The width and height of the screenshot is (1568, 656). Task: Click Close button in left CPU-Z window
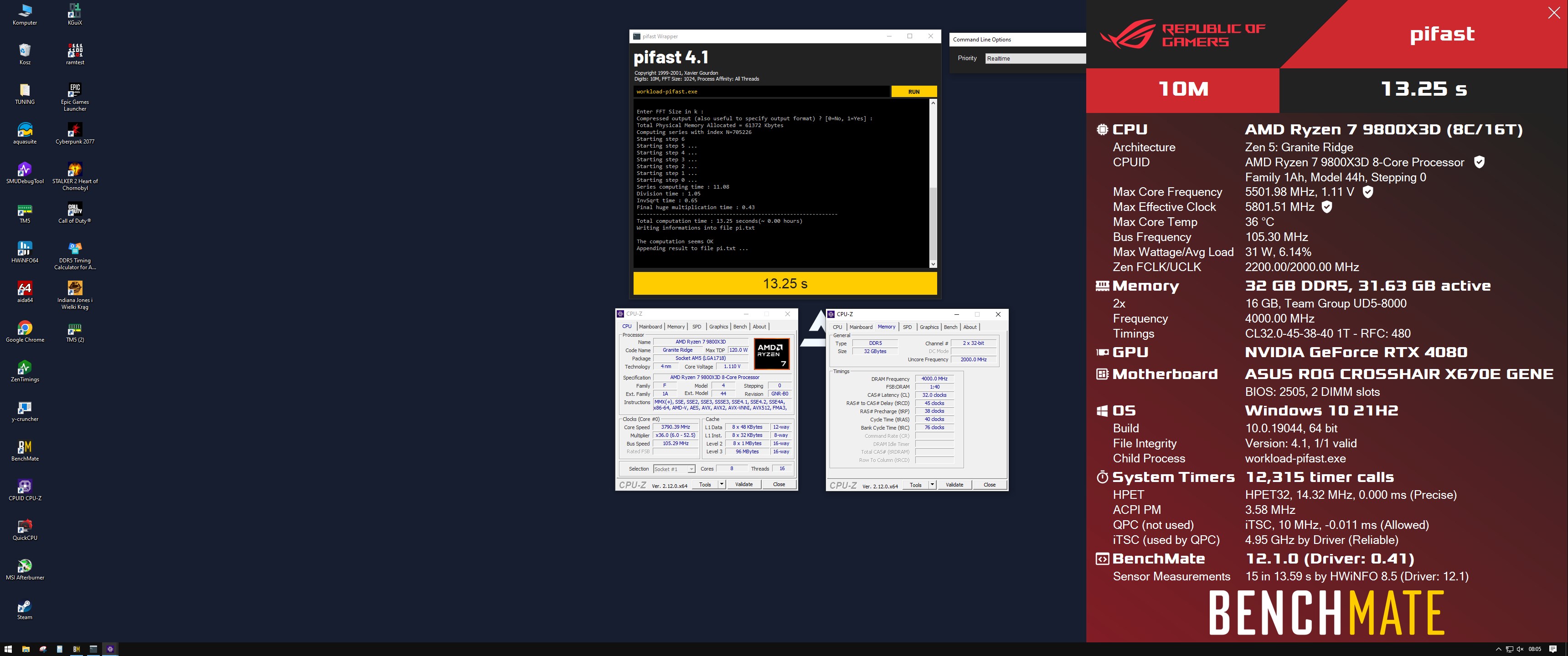[779, 484]
